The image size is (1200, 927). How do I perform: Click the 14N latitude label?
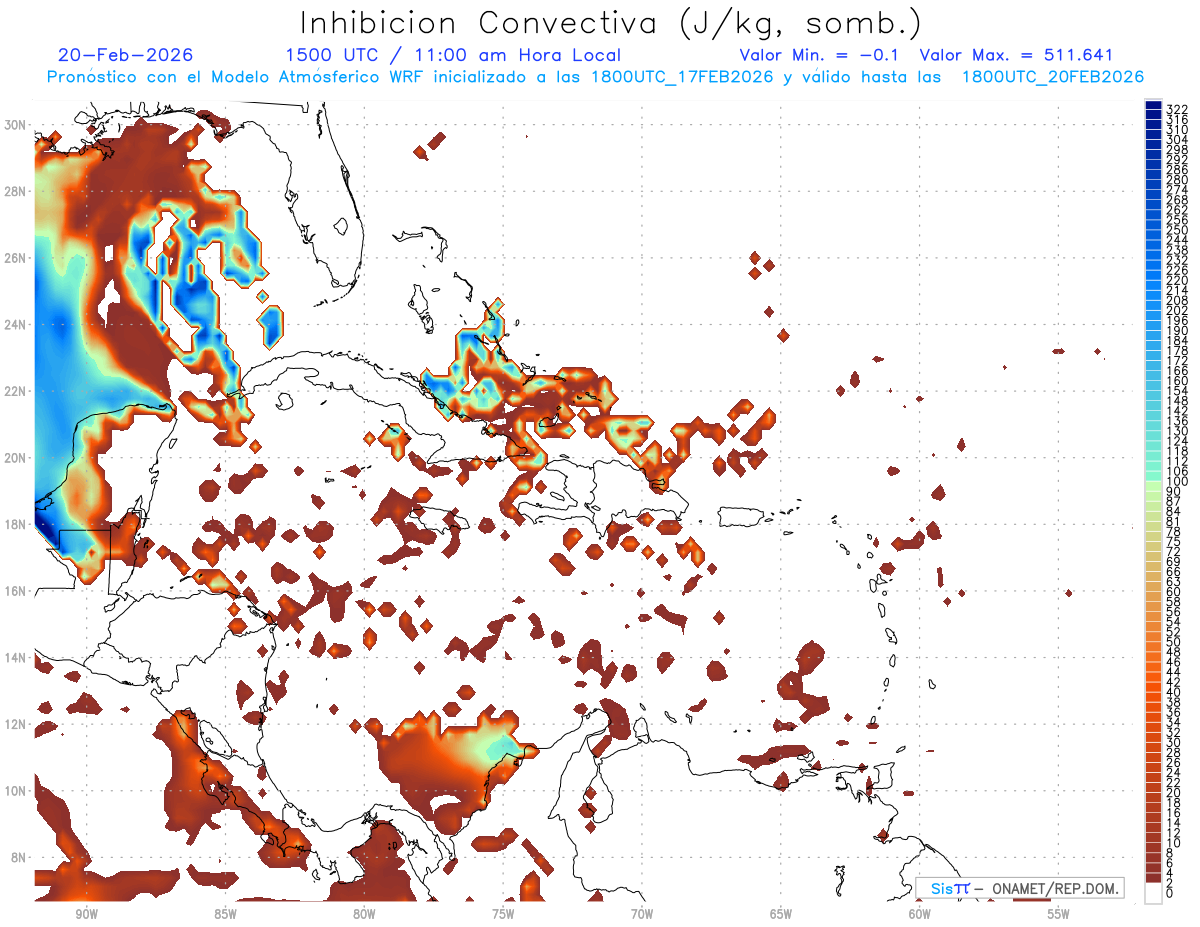[17, 657]
